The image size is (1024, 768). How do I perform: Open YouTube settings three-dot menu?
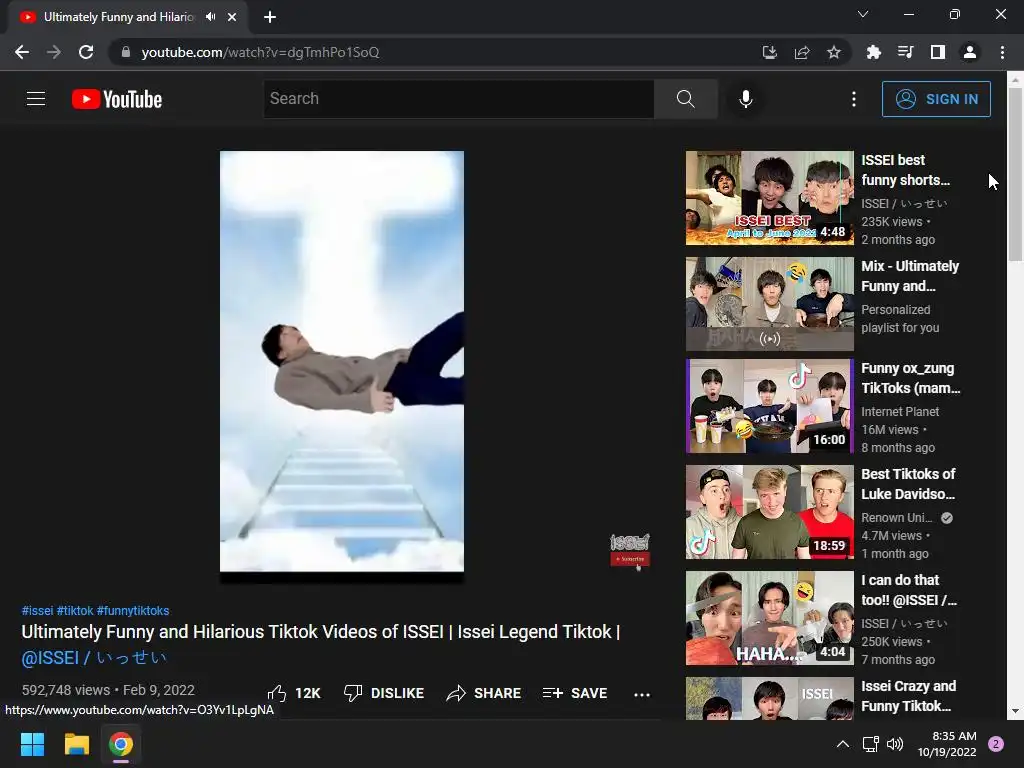click(854, 99)
